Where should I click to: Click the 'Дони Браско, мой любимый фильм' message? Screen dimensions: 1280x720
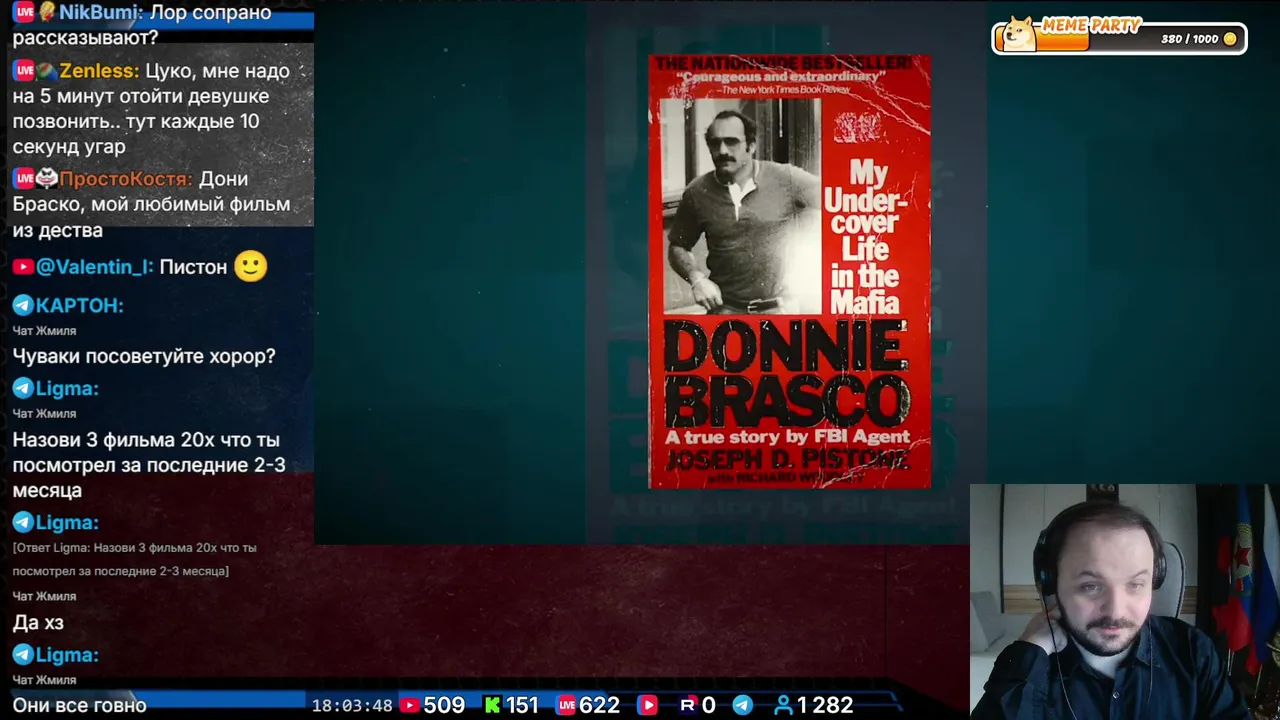pyautogui.click(x=151, y=204)
